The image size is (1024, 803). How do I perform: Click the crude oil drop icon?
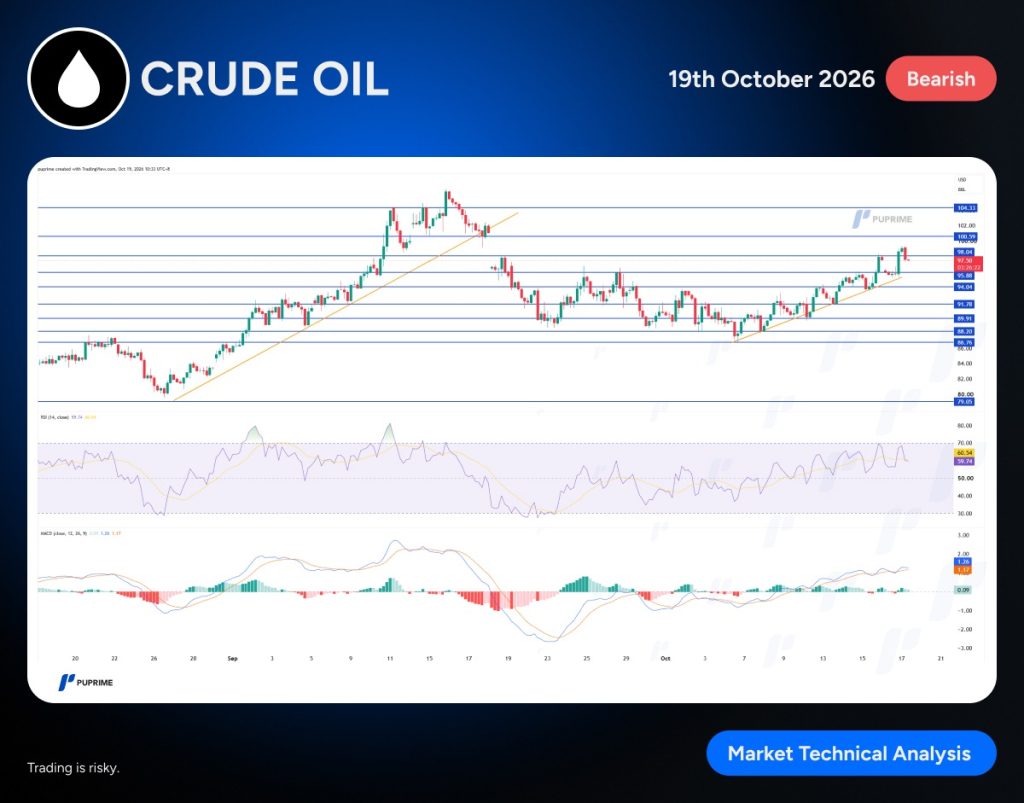(78, 78)
